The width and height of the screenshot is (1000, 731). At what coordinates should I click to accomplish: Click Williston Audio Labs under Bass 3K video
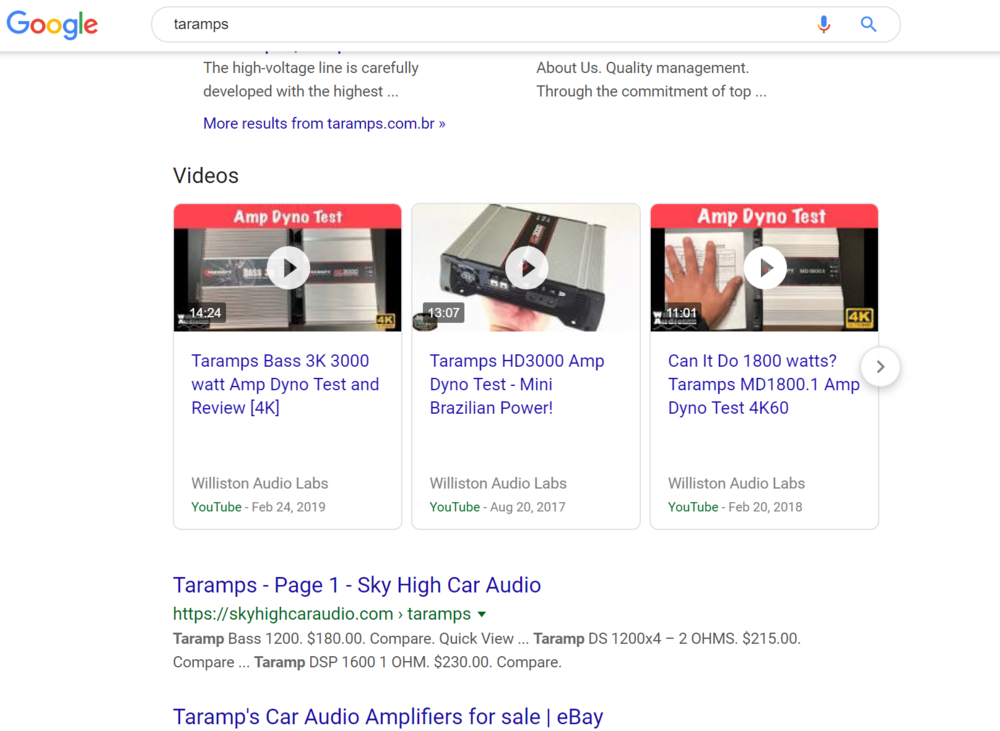coord(260,484)
